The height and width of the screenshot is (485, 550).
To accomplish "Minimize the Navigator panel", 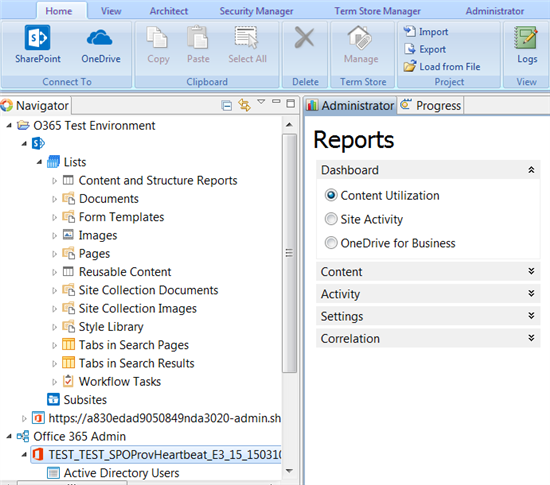I will point(276,101).
